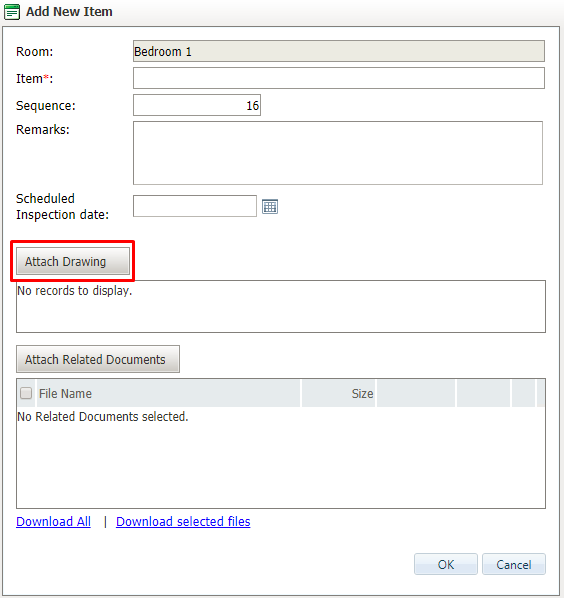This screenshot has height=598, width=564.
Task: Click Attach Related Documents button
Action: tap(98, 359)
